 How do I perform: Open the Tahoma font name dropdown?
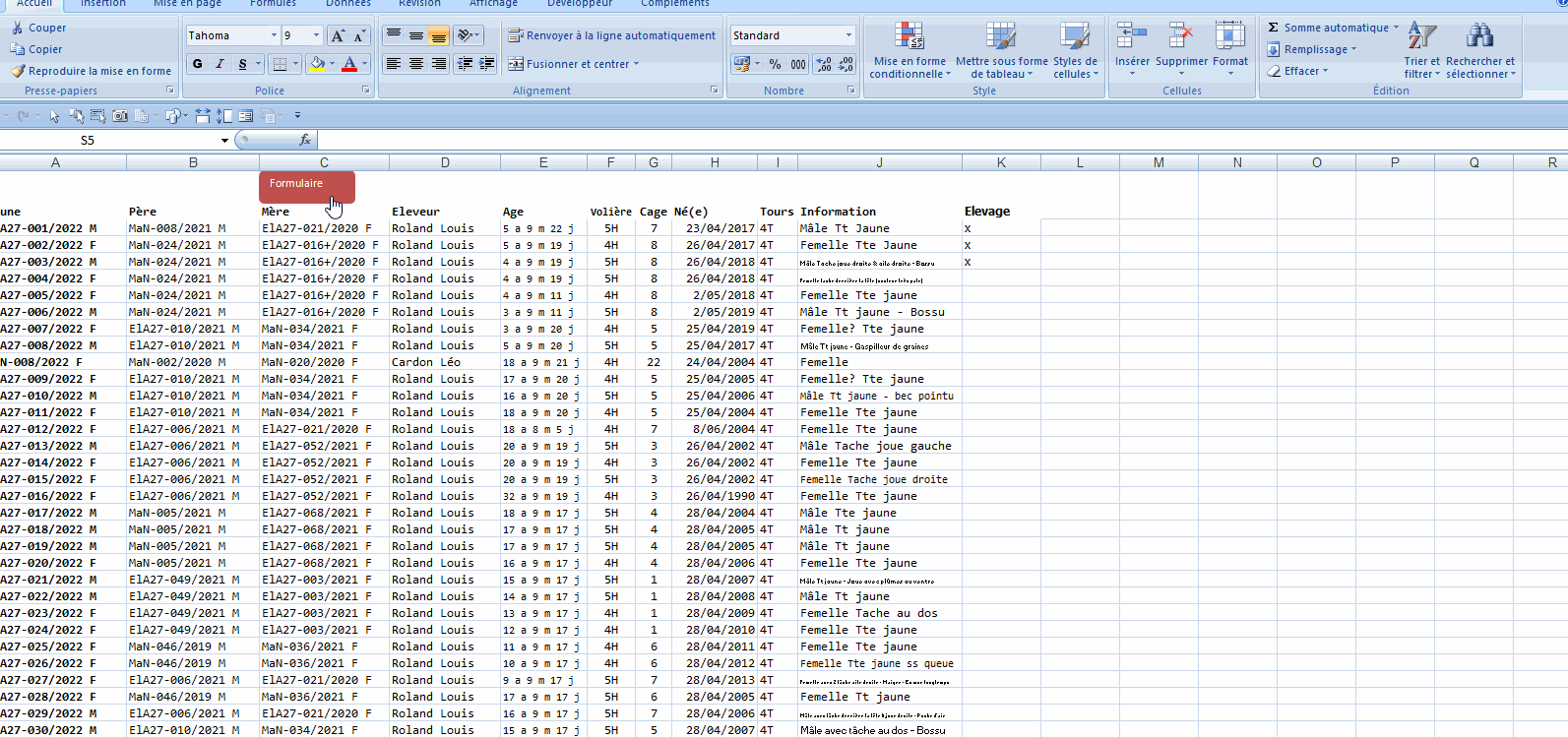coord(274,35)
